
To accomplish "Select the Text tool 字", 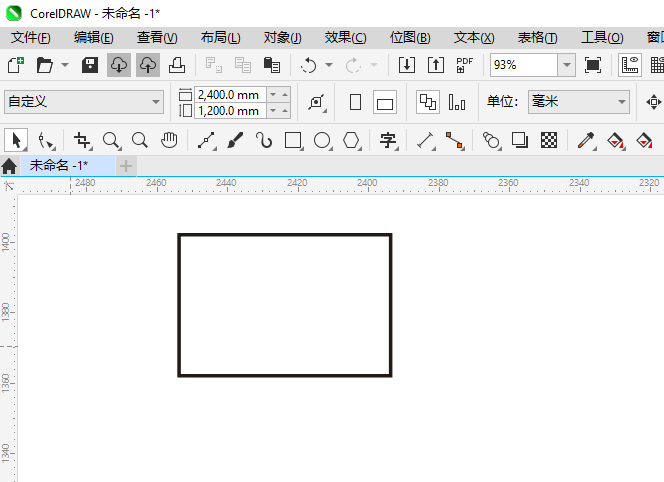I will coord(388,140).
